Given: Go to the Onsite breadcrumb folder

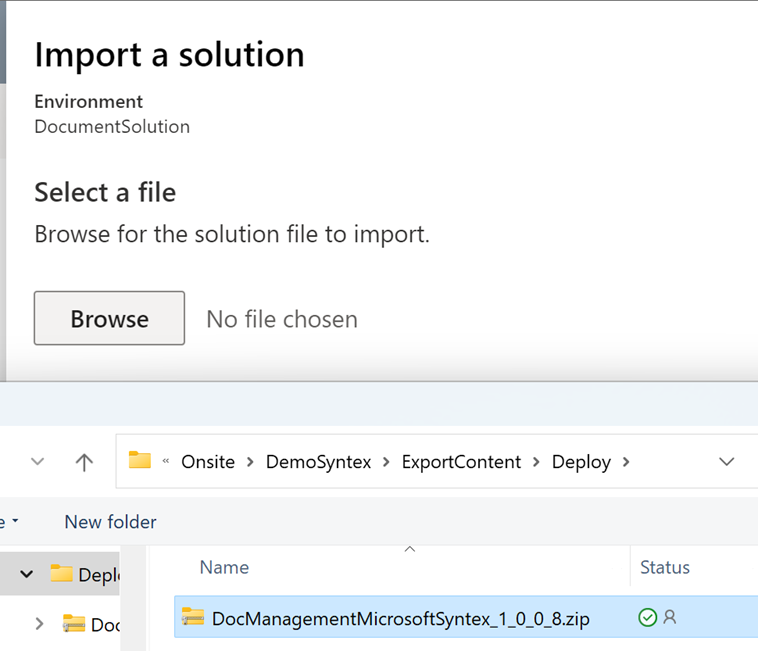Looking at the screenshot, I should pos(207,462).
